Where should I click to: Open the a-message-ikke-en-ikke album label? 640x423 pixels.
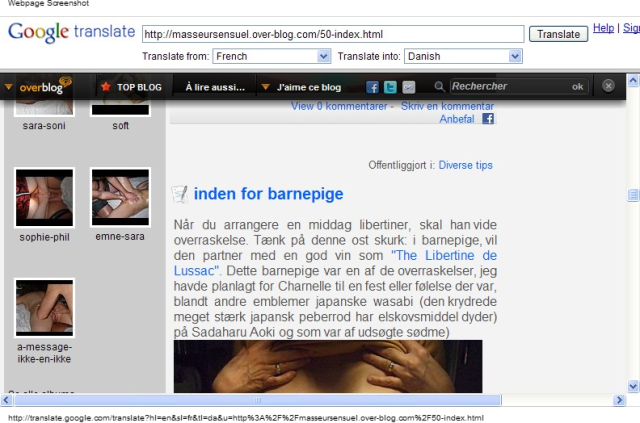[44, 353]
